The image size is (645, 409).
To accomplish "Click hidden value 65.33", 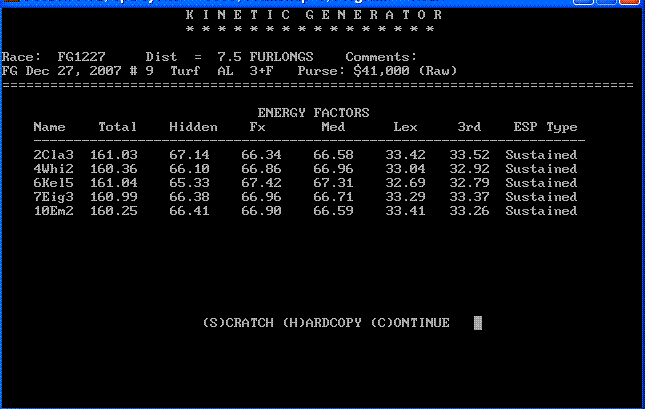I will [189, 183].
